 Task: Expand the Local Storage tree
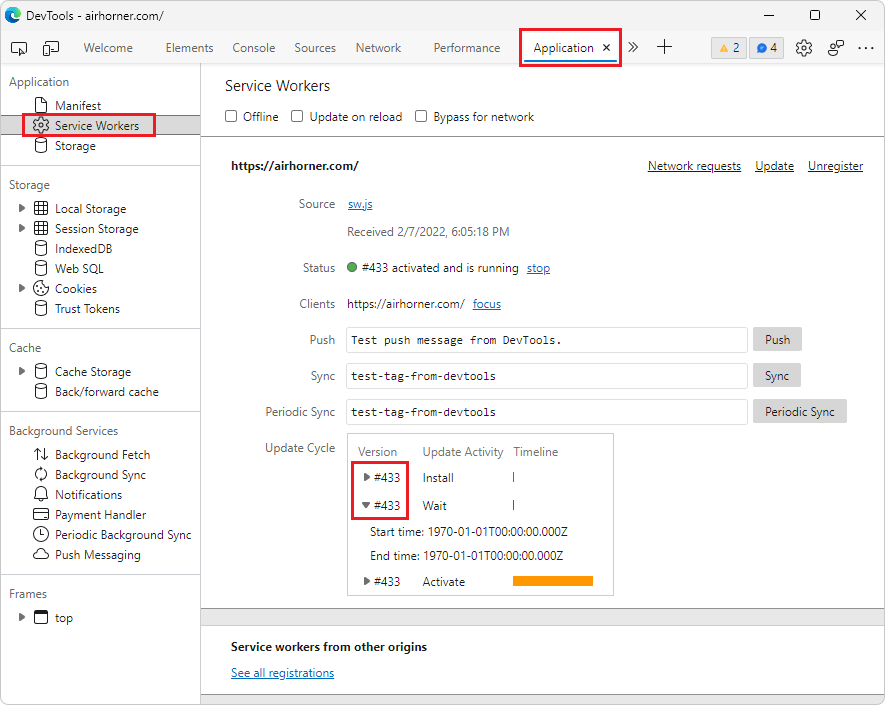tap(21, 208)
